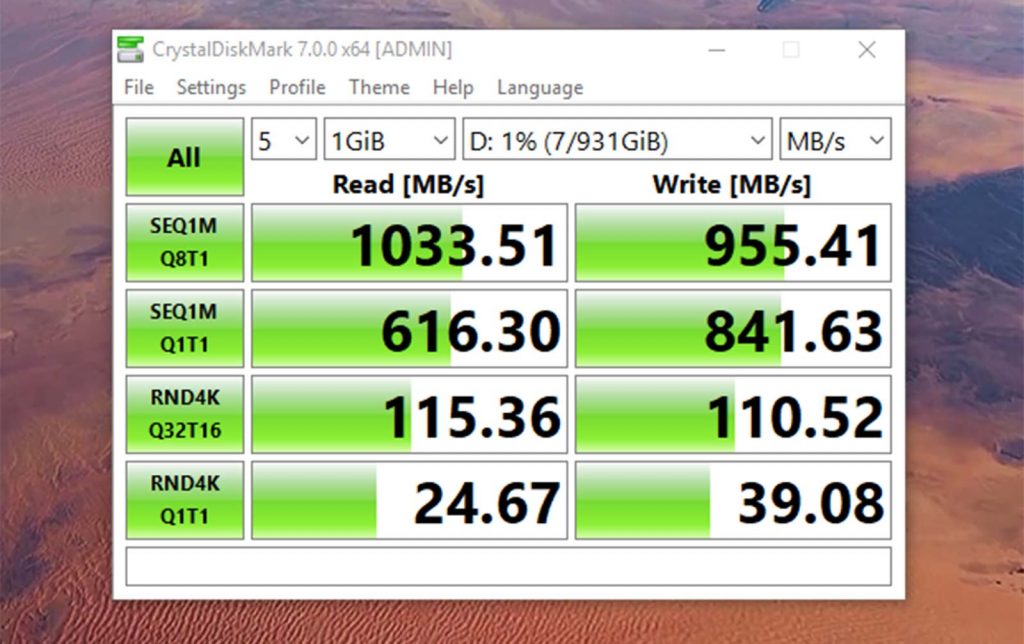Image resolution: width=1024 pixels, height=644 pixels.
Task: Open the 1GiB test size dropdown
Action: click(389, 140)
